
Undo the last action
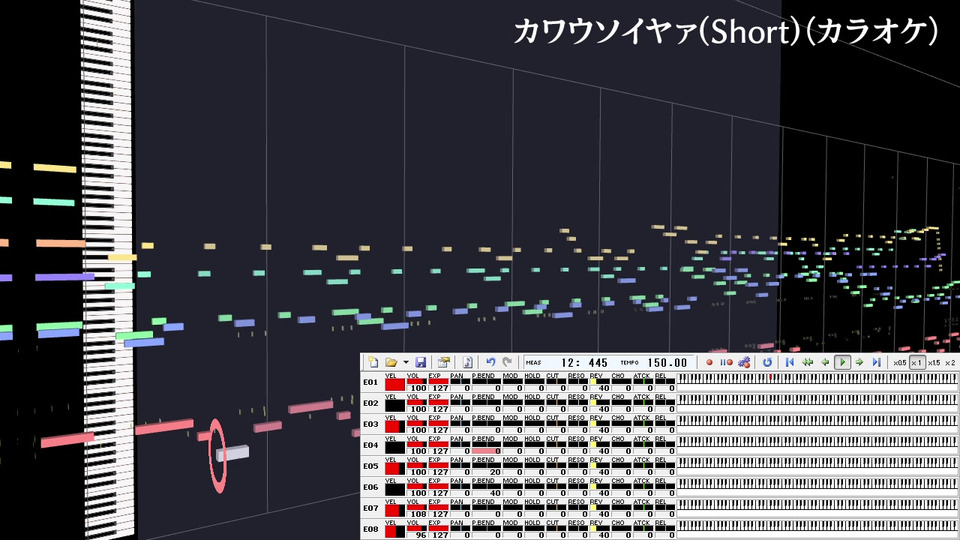click(x=490, y=362)
